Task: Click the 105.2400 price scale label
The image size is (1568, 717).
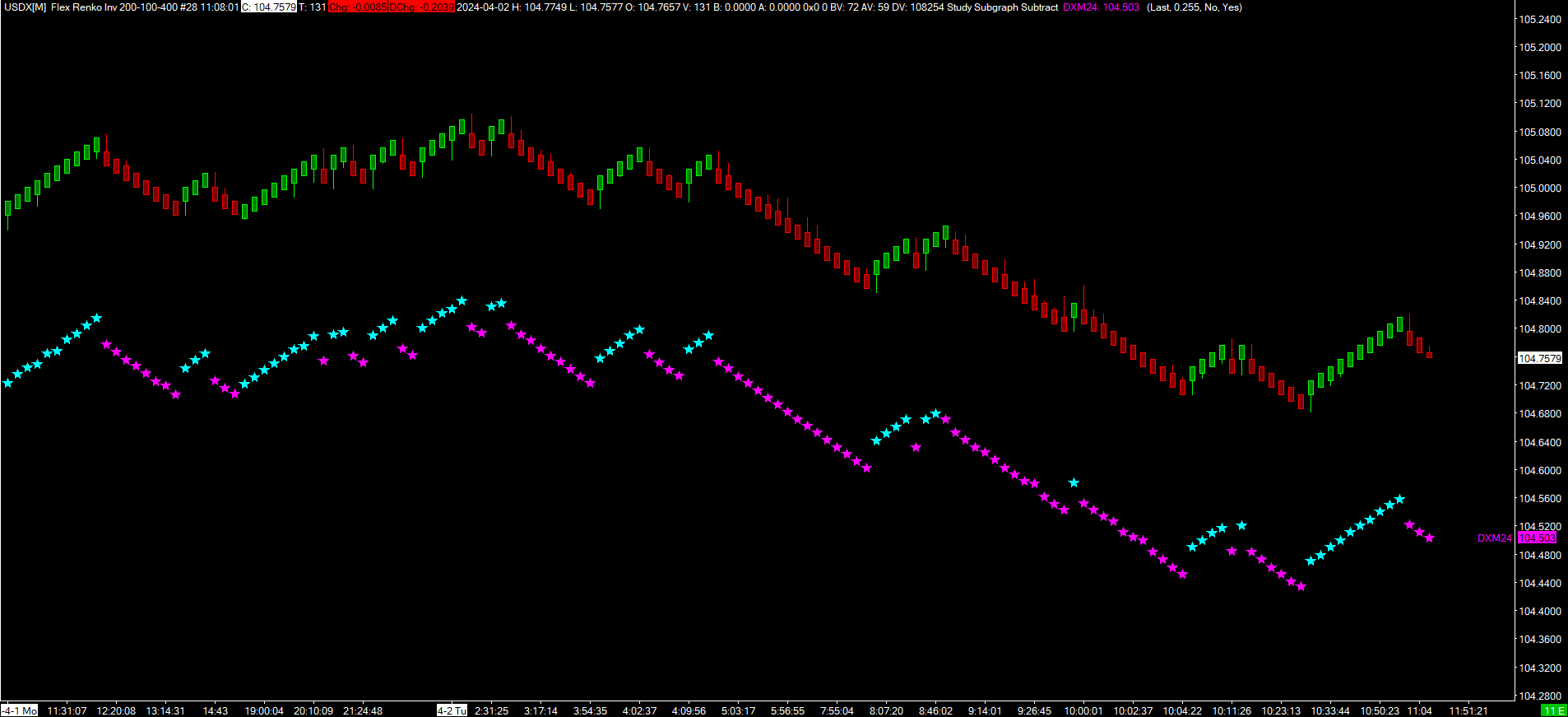Action: click(x=1539, y=19)
